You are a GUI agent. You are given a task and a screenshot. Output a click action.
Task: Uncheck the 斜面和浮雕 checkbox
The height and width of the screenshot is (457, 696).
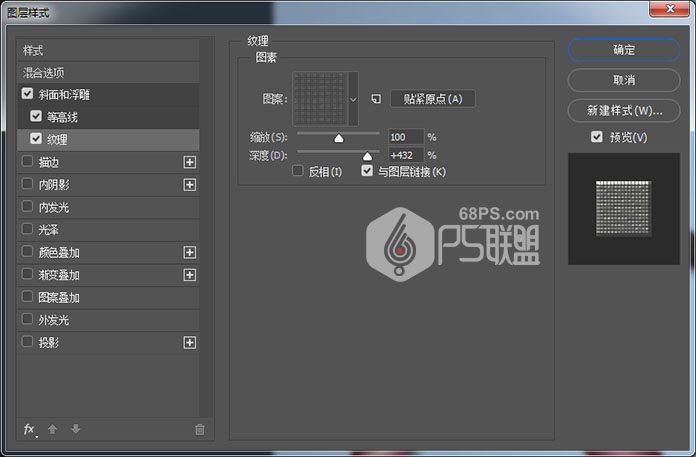tap(27, 93)
